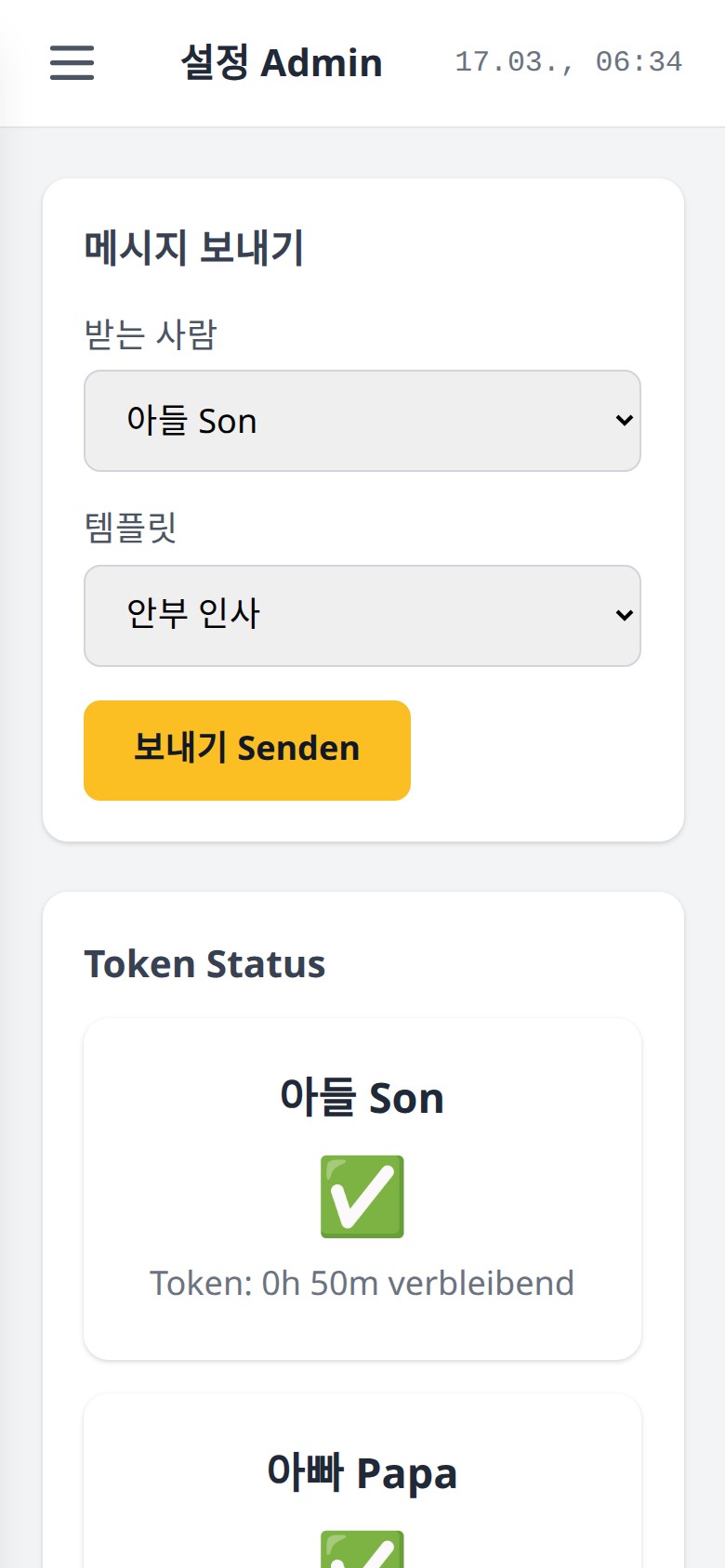The image size is (725, 1568).
Task: Click the 17.03., 06:34 timestamp in the header
Action: 568,62
